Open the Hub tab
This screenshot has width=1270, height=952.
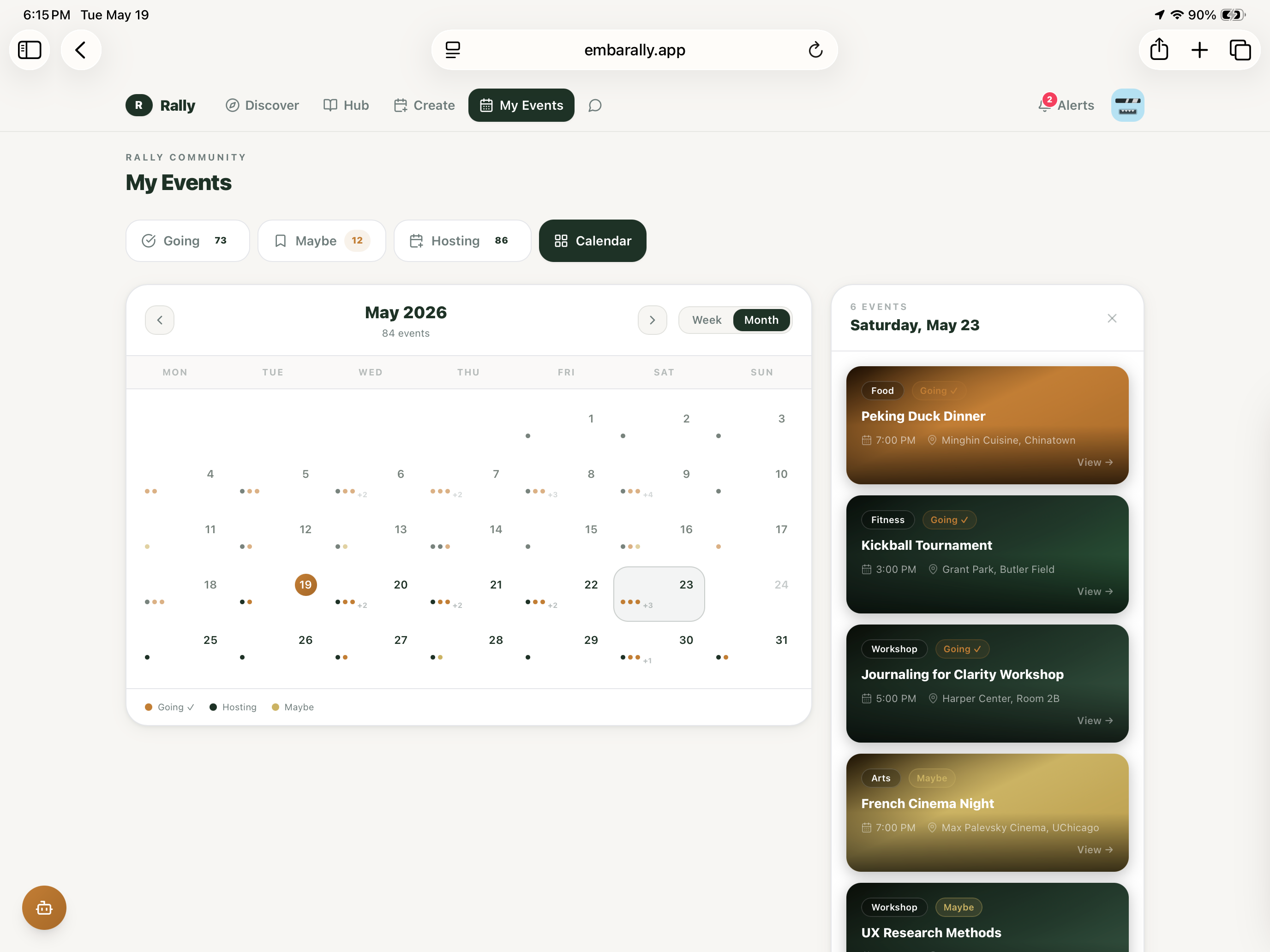pos(346,105)
